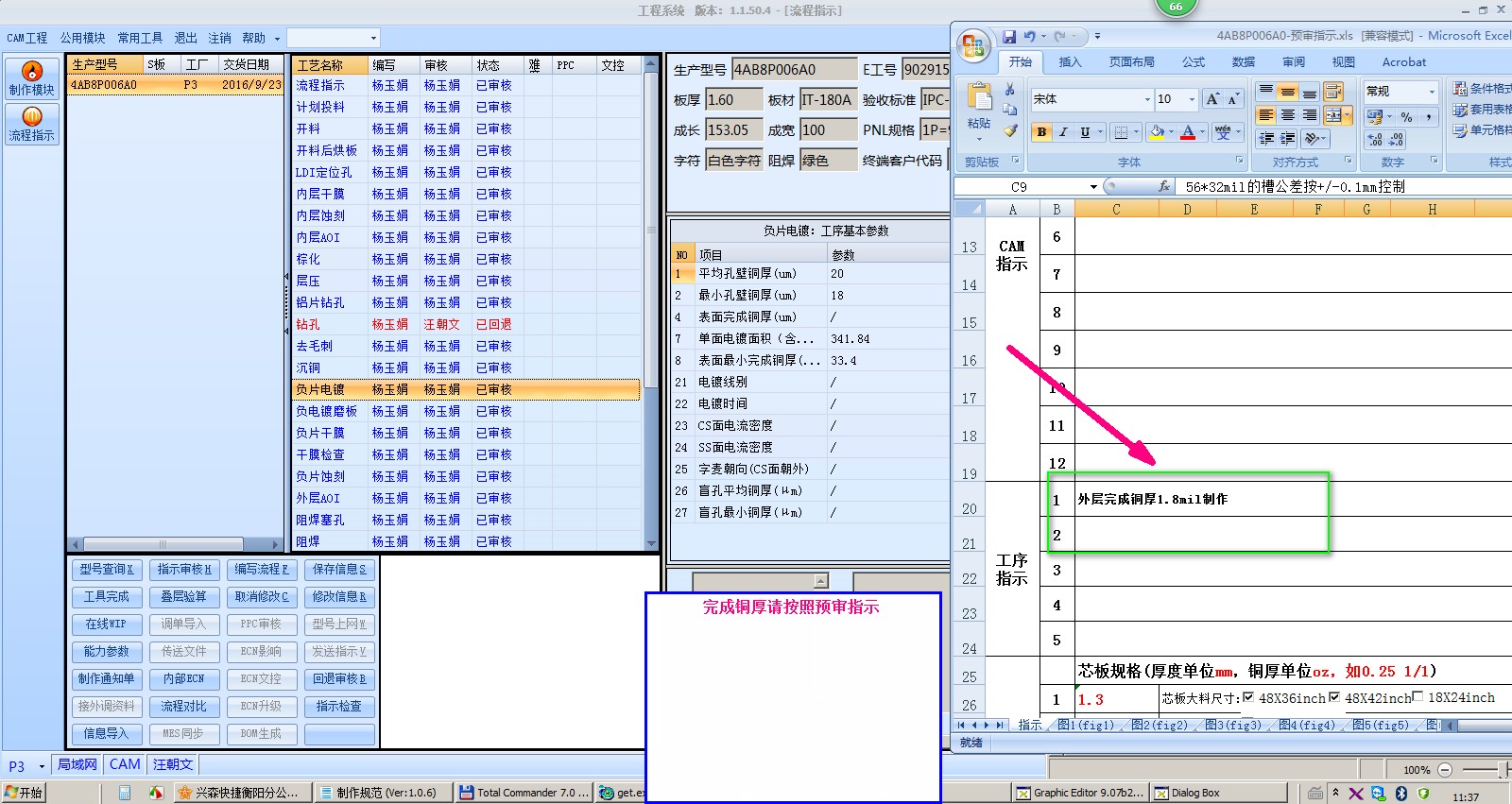The width and height of the screenshot is (1512, 804).
Task: Cut selection with scissors icon
Action: pos(1009,89)
